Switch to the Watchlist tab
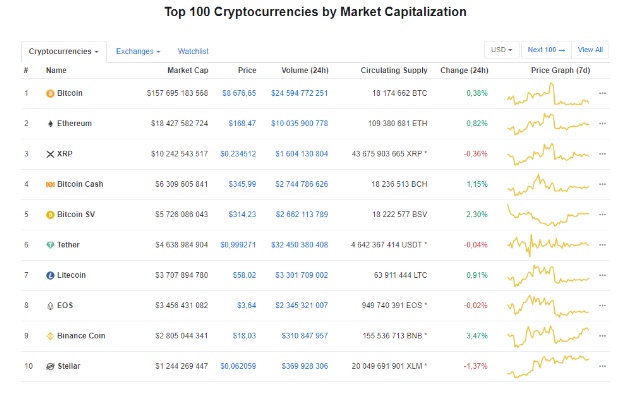Viewport: 642px width, 400px height. click(193, 52)
